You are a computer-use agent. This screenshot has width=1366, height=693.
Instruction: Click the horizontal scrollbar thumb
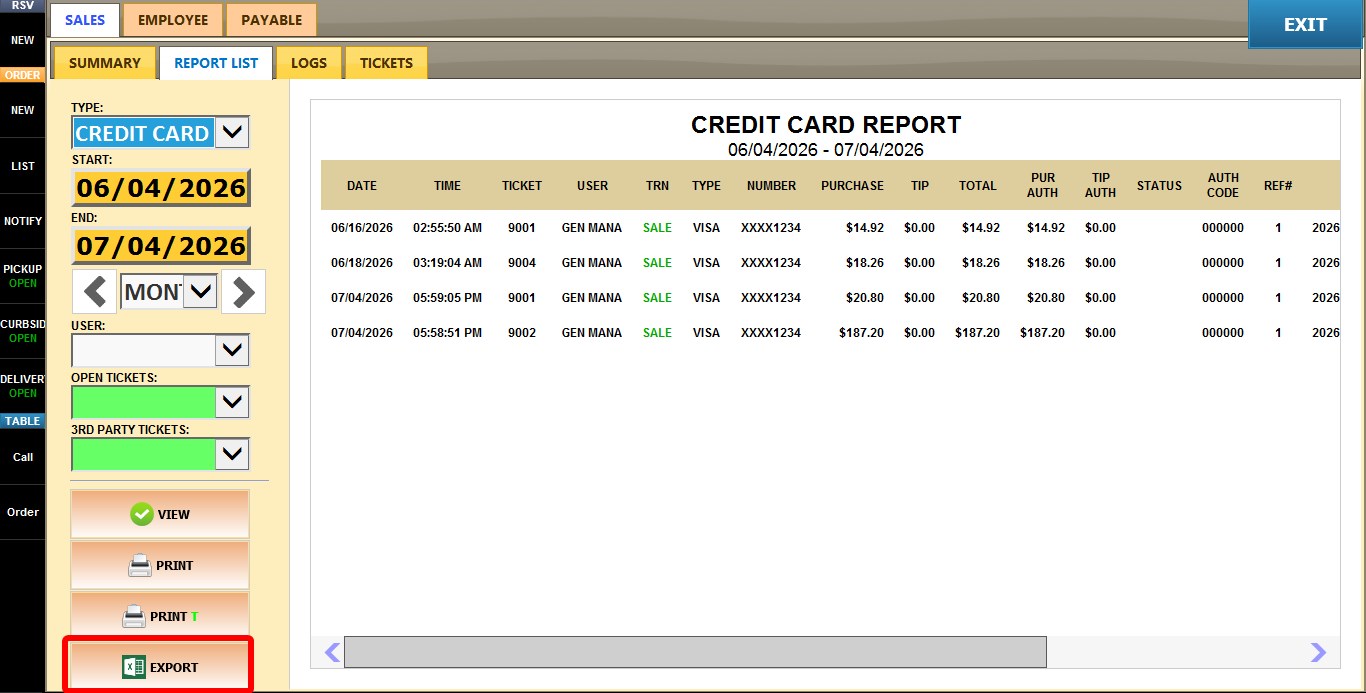pos(695,652)
